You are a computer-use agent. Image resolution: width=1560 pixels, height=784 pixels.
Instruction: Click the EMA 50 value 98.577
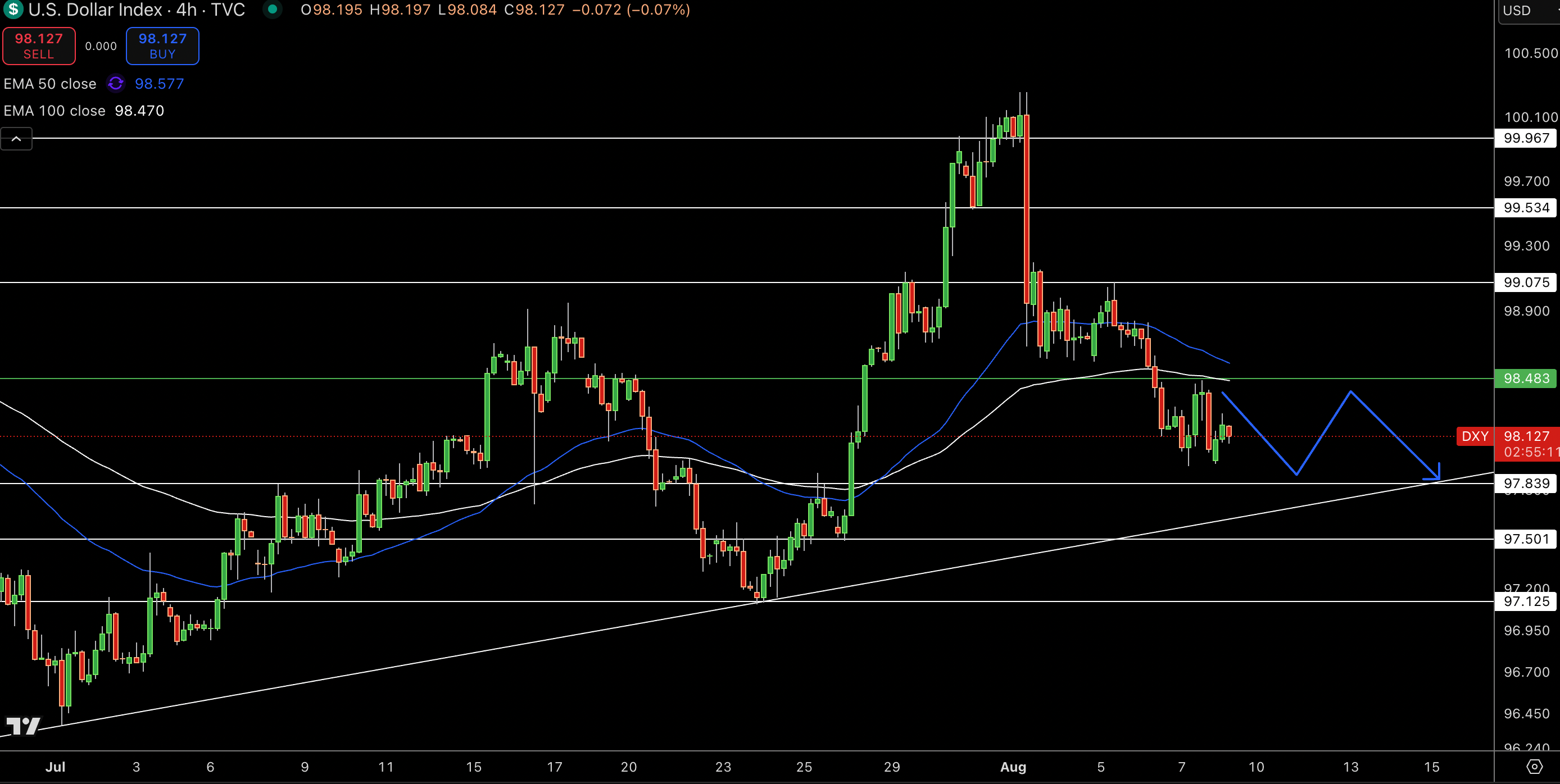pos(159,84)
